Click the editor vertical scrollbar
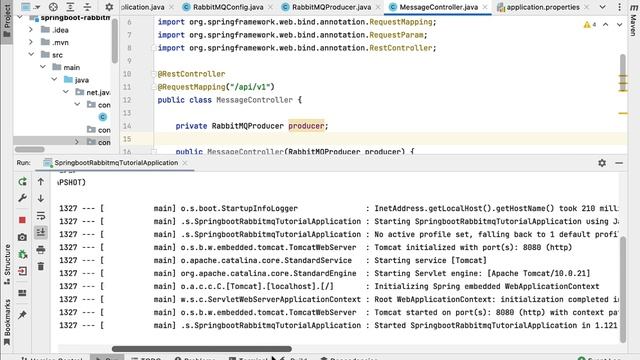This screenshot has width=640, height=360. (623, 72)
